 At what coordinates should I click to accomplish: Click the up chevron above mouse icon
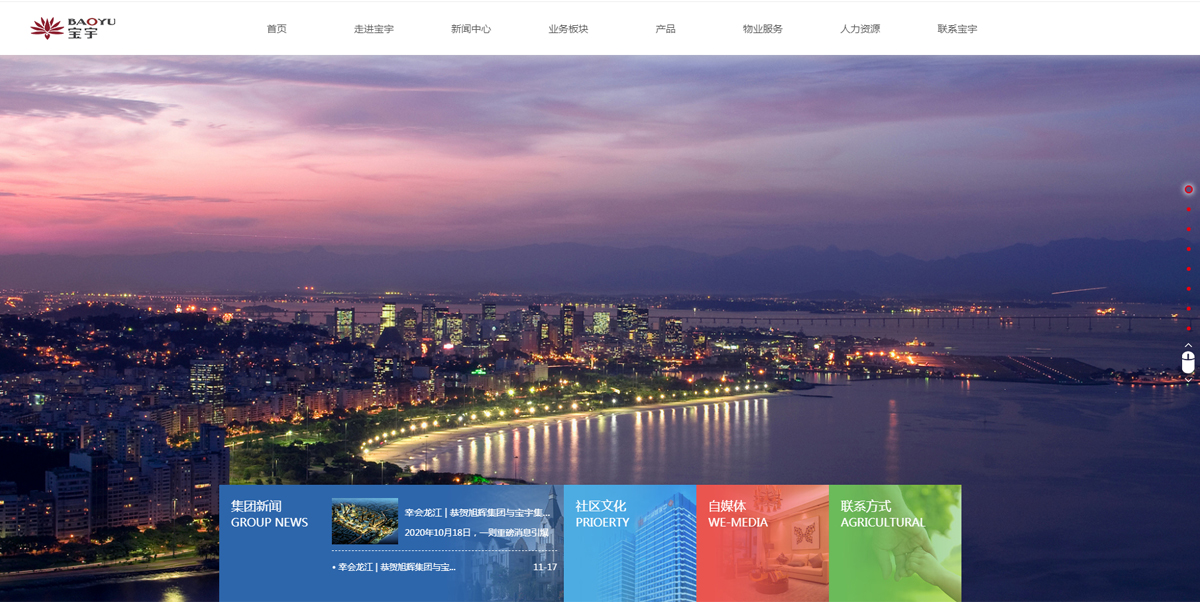tap(1188, 345)
